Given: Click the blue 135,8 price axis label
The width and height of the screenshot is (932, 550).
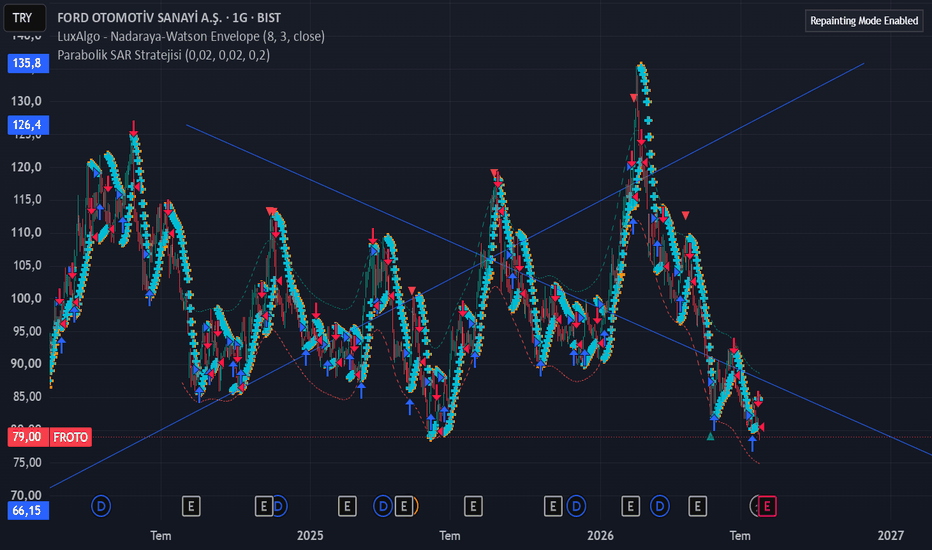Looking at the screenshot, I should pyautogui.click(x=28, y=63).
